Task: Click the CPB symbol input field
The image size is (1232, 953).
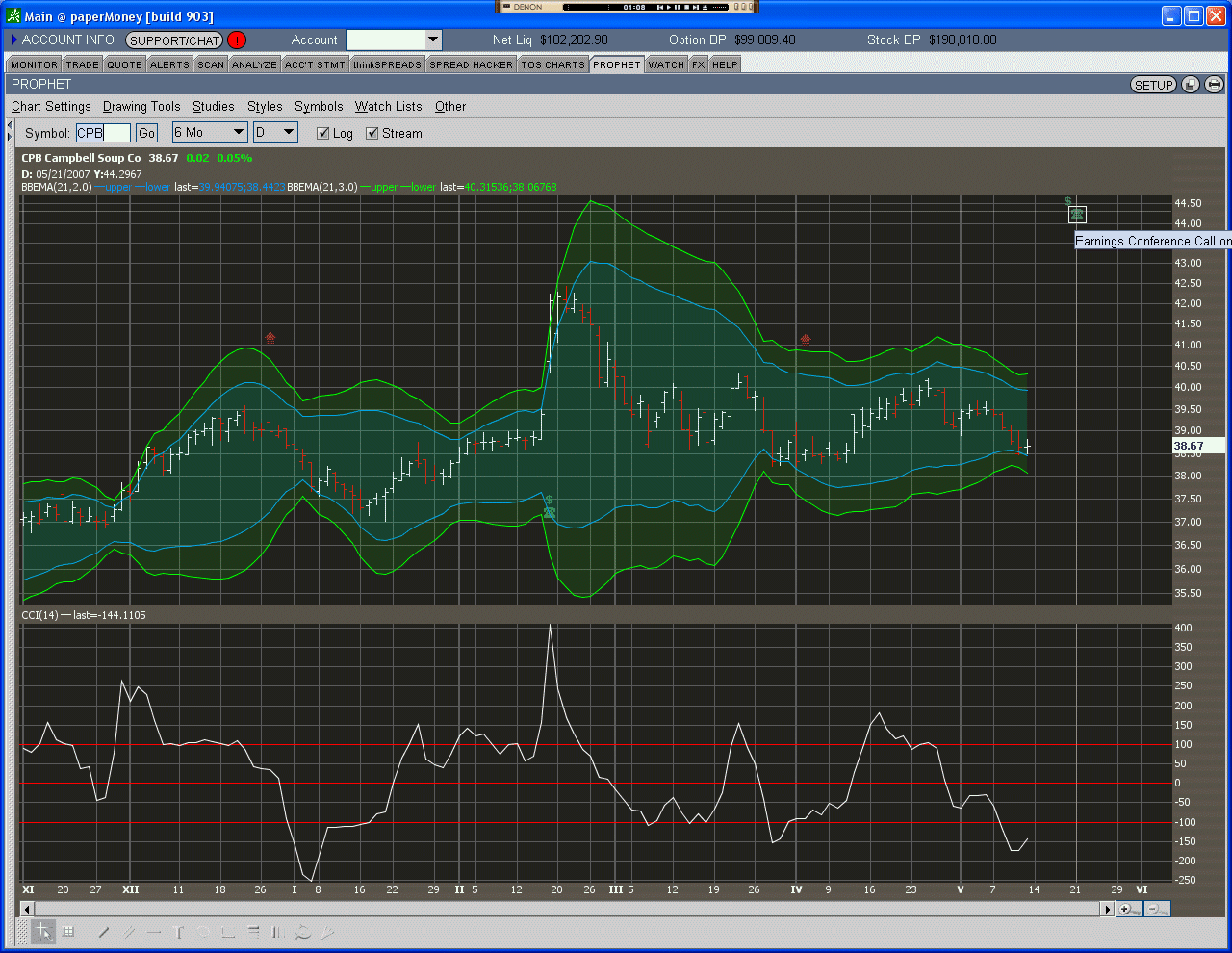Action: pyautogui.click(x=103, y=133)
